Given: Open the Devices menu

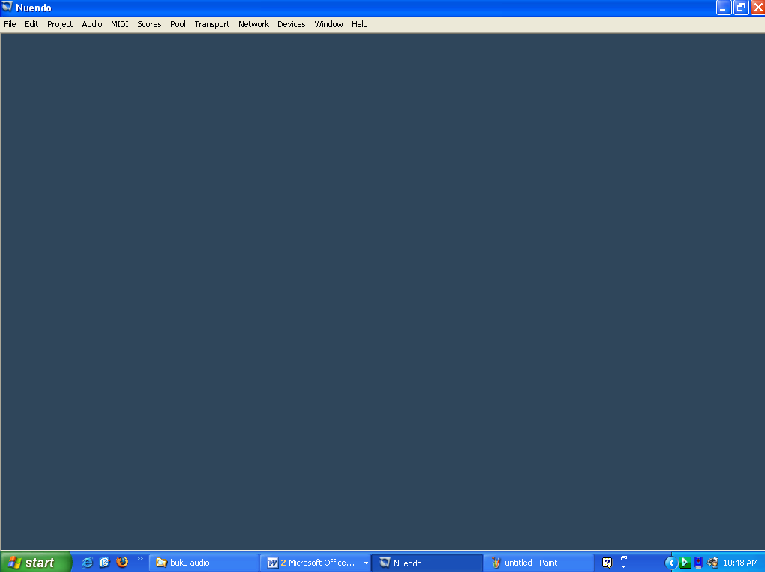Looking at the screenshot, I should tap(291, 24).
